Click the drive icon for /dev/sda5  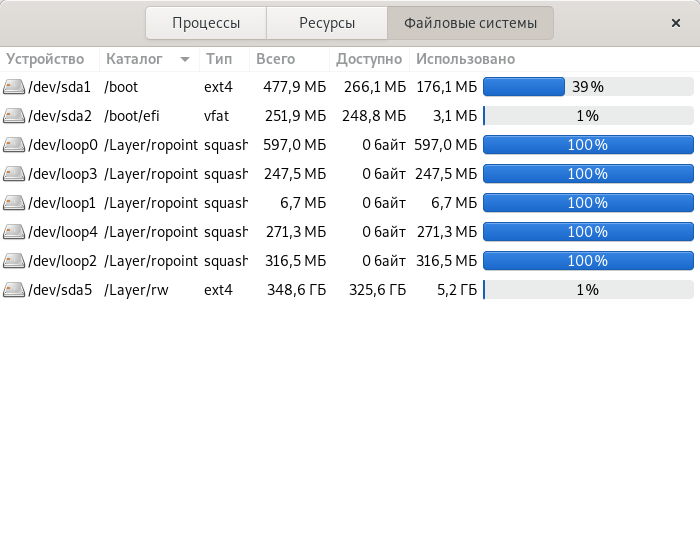[14, 290]
